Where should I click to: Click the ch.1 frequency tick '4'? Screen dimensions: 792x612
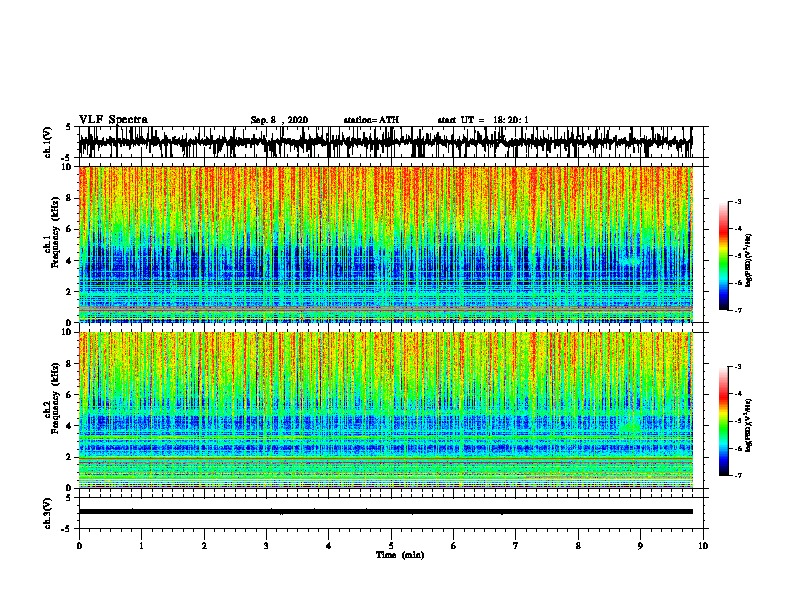click(x=69, y=261)
